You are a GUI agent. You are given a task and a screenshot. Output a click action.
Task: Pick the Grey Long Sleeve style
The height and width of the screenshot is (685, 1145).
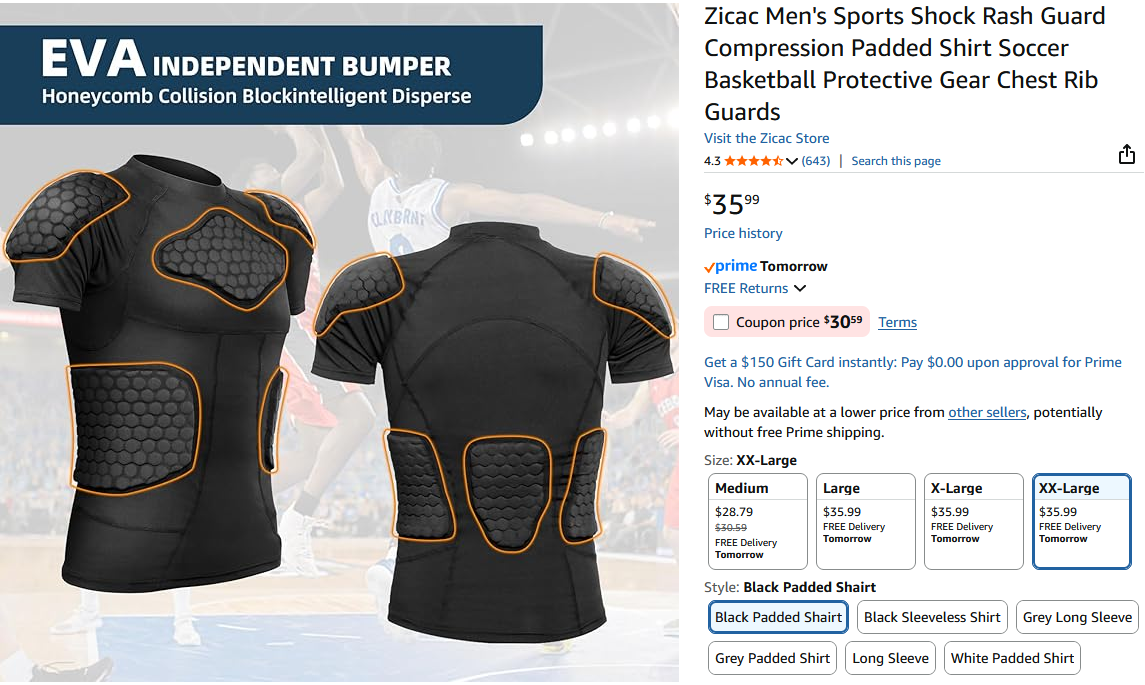(1077, 617)
